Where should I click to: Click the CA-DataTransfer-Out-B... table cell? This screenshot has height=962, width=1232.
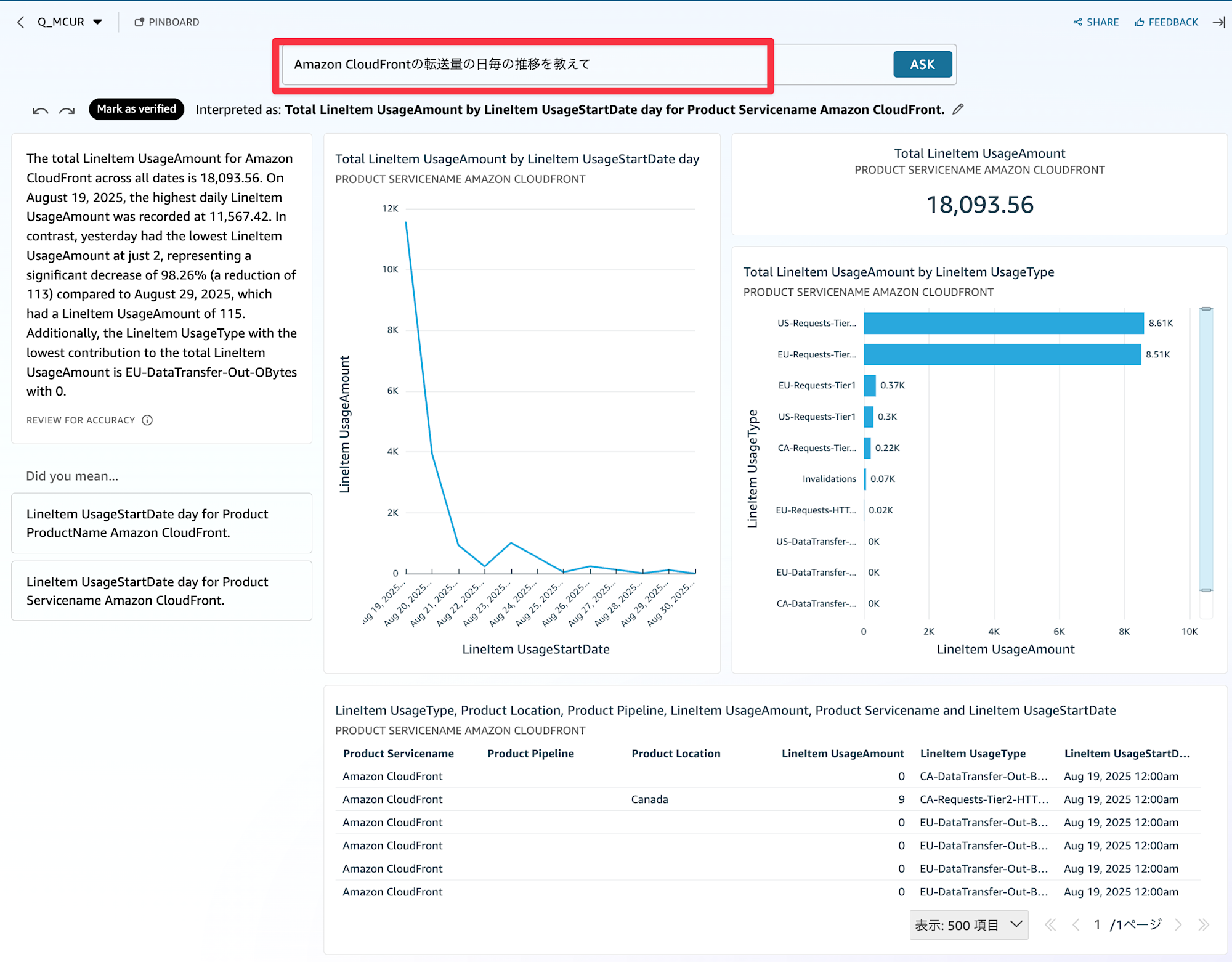[983, 777]
